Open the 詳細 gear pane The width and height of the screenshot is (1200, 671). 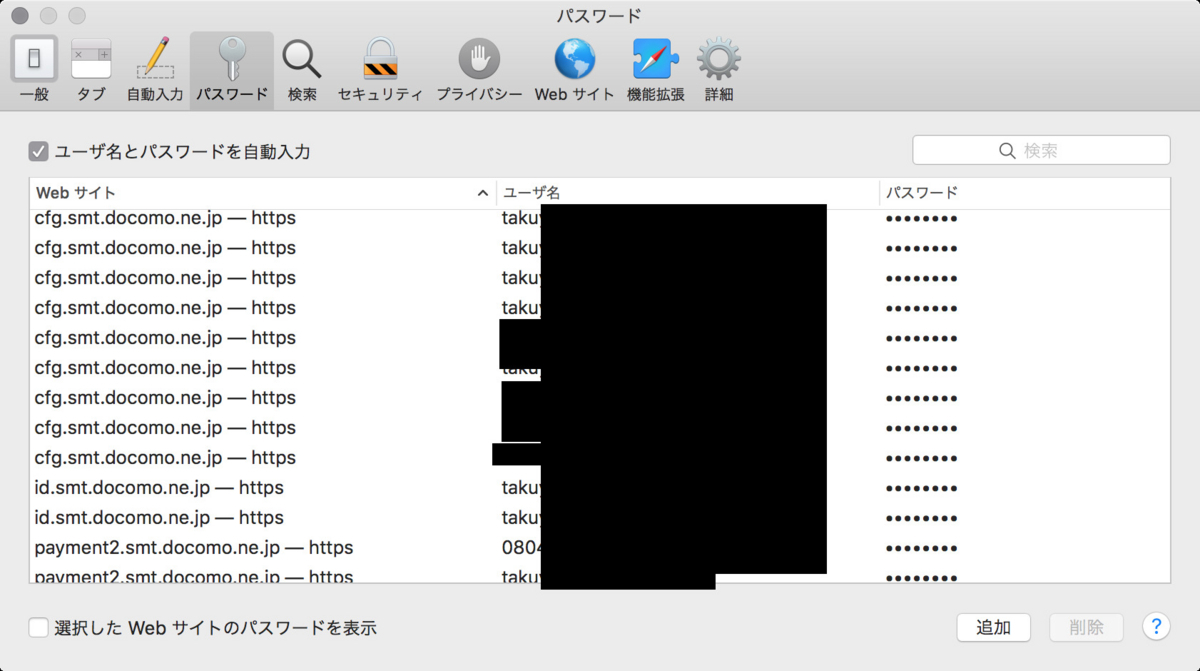[719, 69]
